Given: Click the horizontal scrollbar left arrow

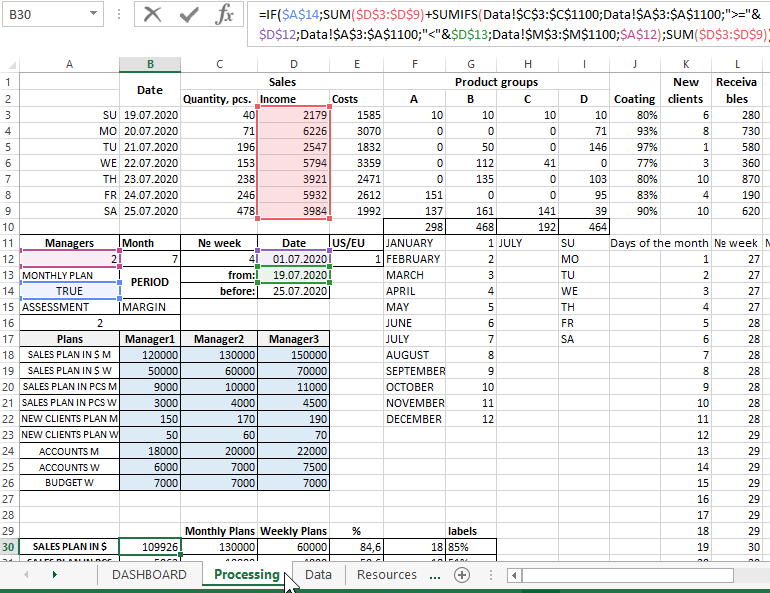Looking at the screenshot, I should [x=515, y=575].
